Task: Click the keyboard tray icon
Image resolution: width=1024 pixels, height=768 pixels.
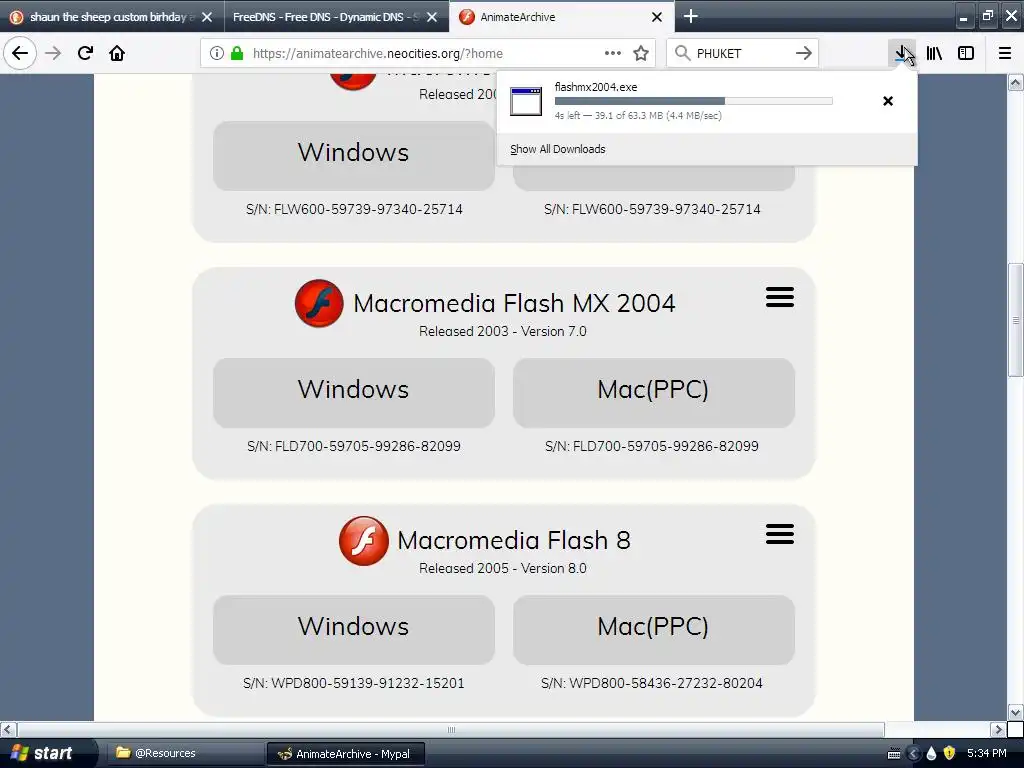Action: 894,754
